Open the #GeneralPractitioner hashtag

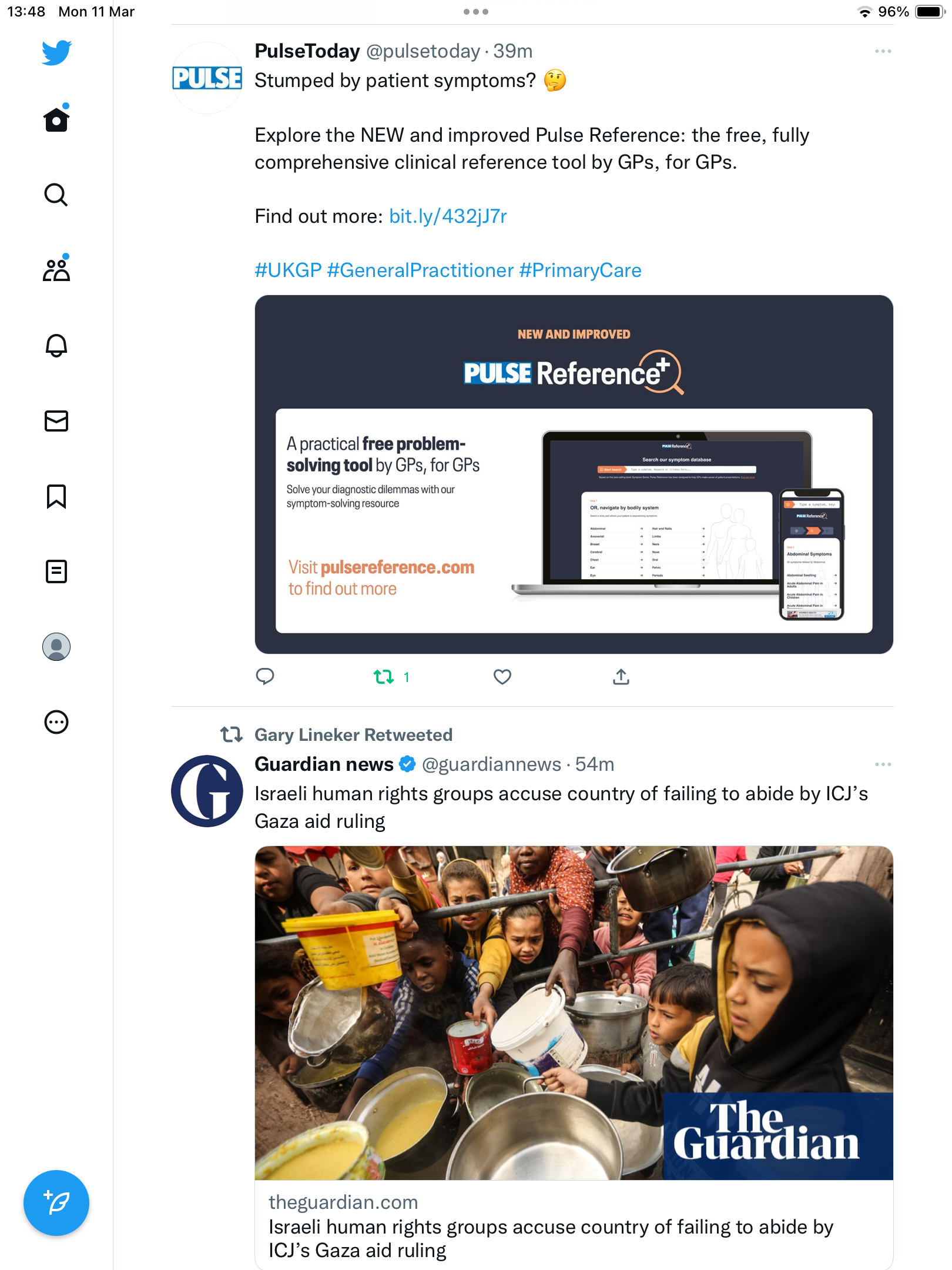(420, 270)
